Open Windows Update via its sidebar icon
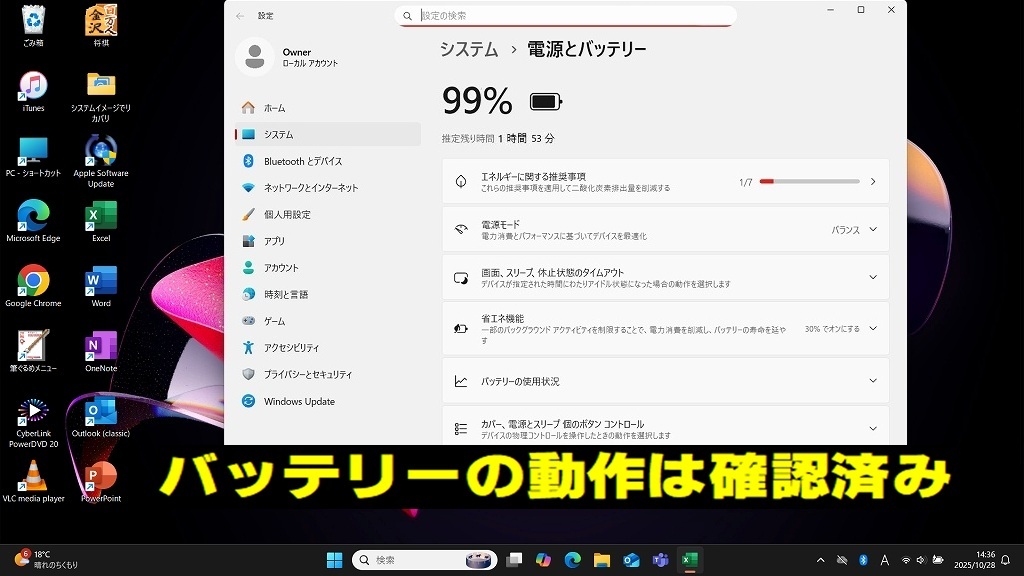The width and height of the screenshot is (1024, 576). 248,400
